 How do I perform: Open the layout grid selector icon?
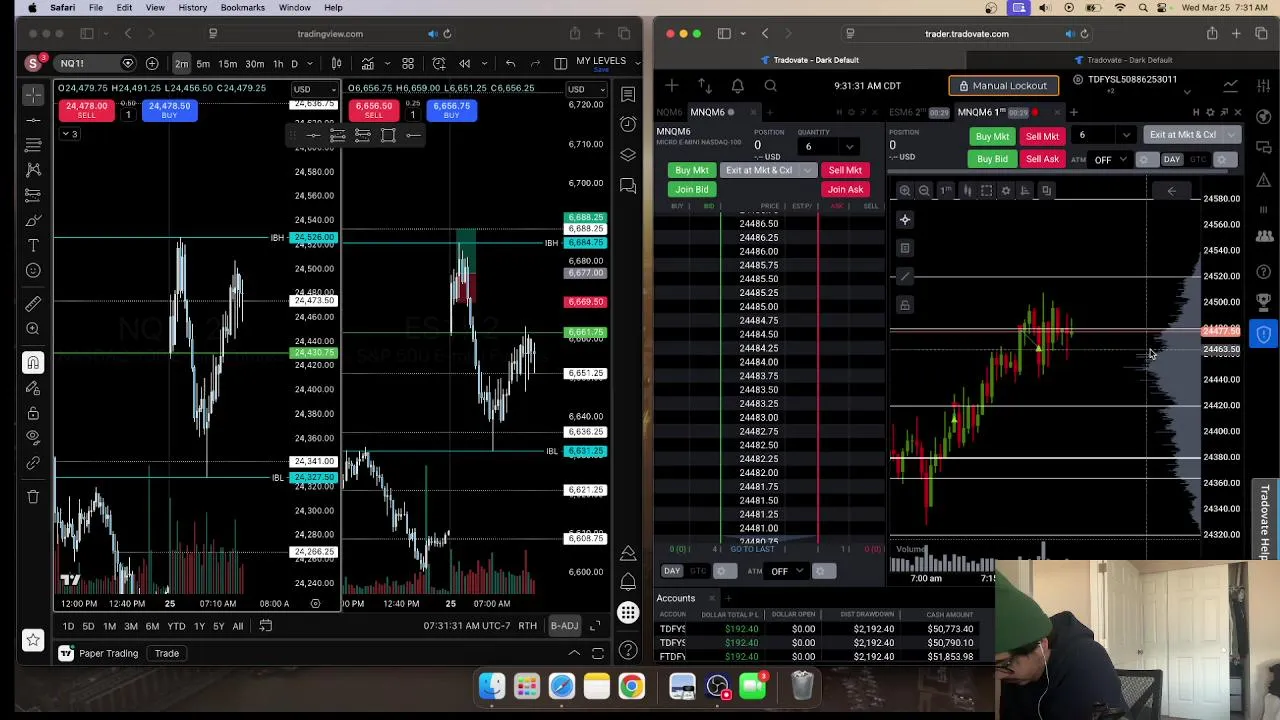click(408, 64)
